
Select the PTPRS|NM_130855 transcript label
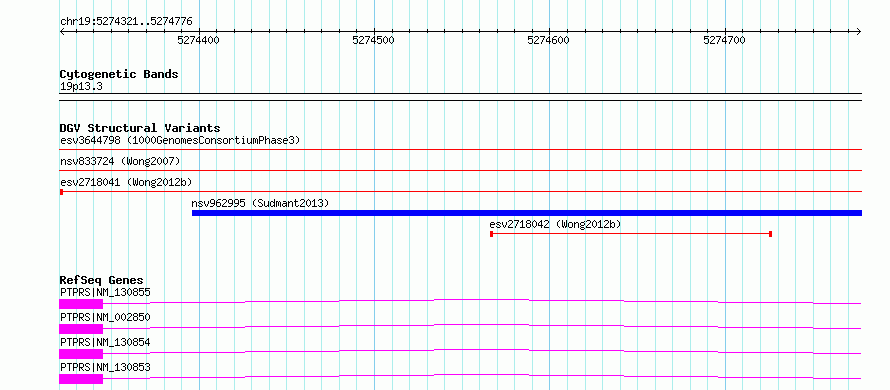tap(105, 292)
